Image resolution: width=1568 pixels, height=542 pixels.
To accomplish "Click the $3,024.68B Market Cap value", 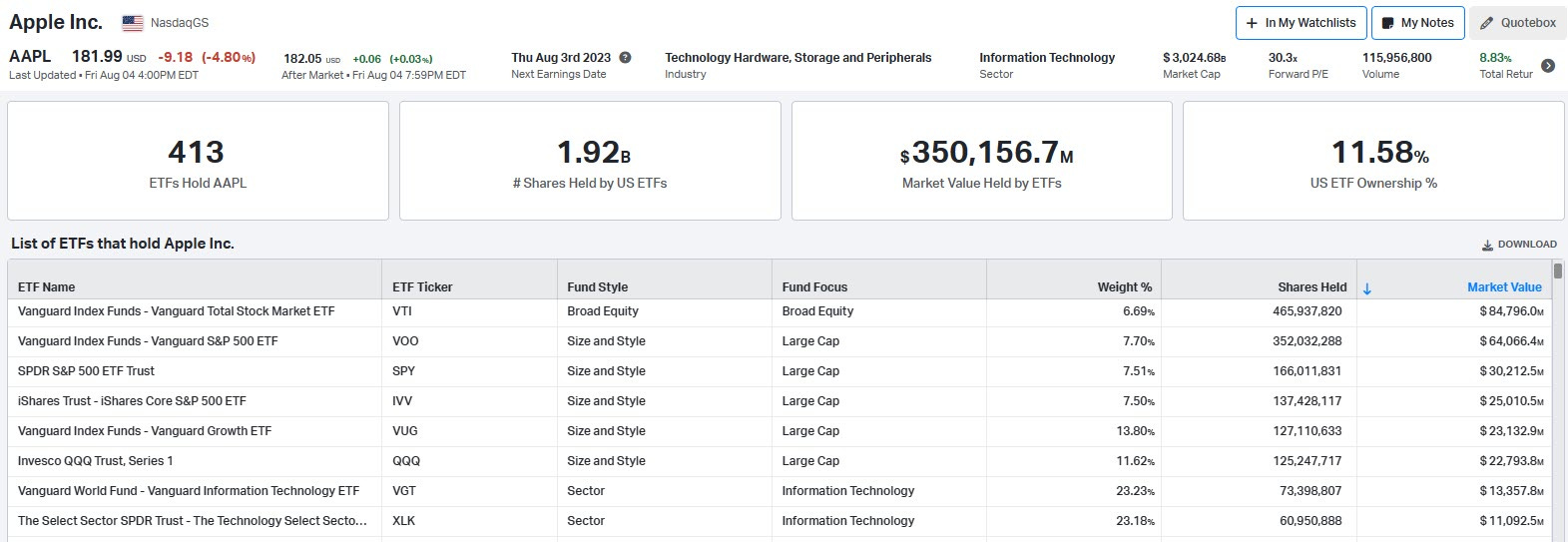I will click(1195, 58).
